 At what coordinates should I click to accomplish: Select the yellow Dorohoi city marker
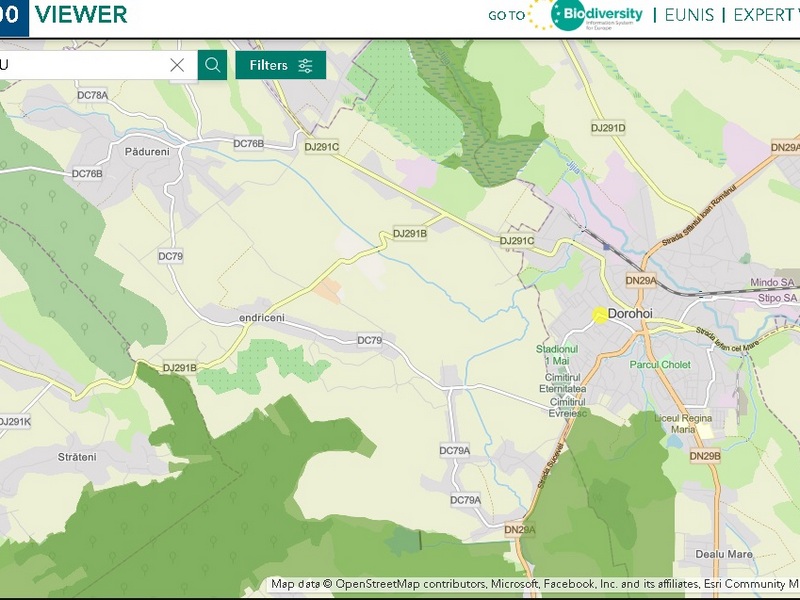point(600,314)
